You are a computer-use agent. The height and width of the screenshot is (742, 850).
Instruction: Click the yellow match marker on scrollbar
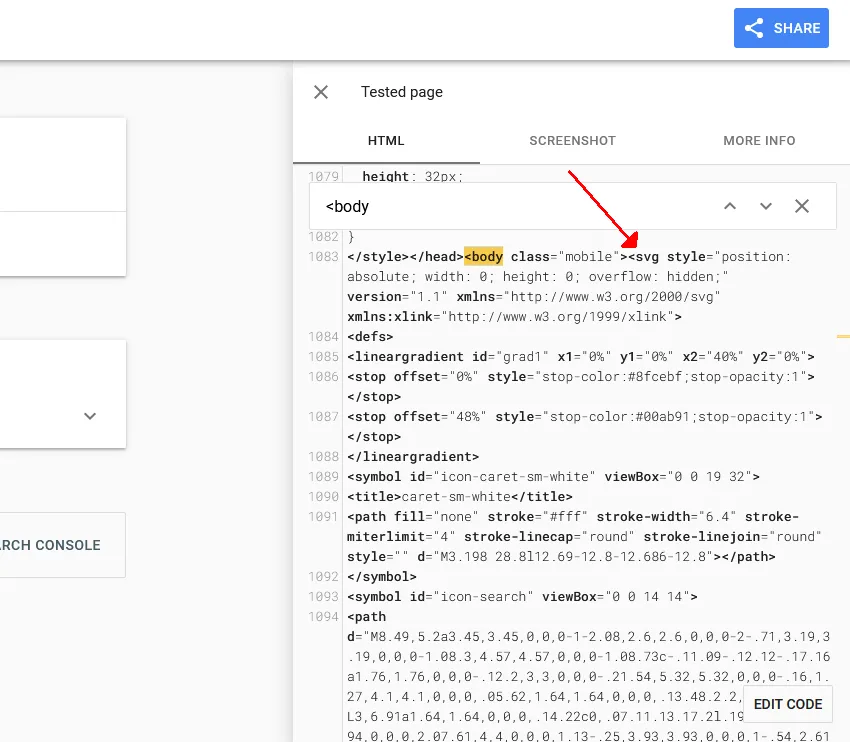coord(843,337)
